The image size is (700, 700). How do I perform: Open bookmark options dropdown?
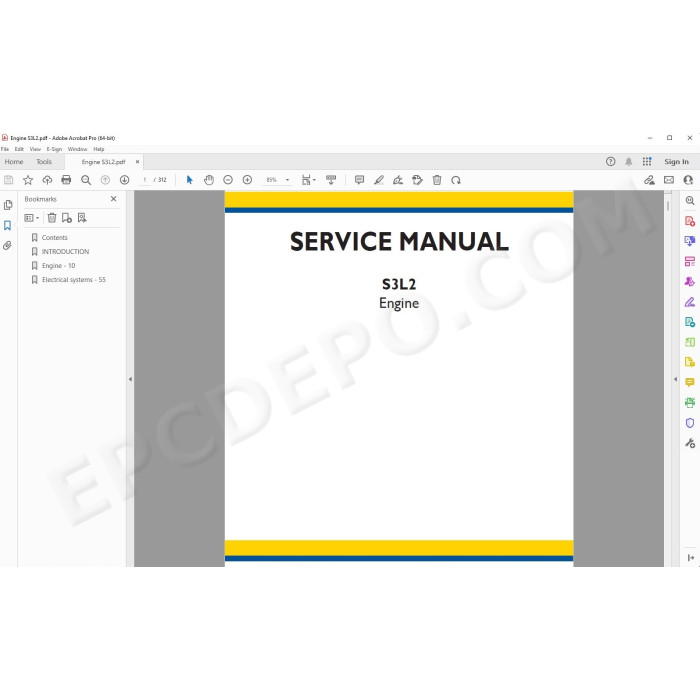point(31,218)
